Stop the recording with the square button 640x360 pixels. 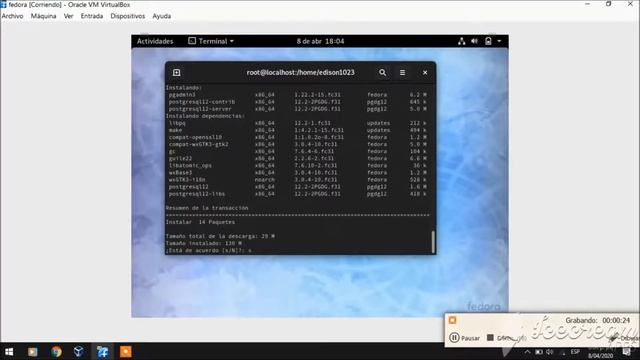click(x=490, y=338)
